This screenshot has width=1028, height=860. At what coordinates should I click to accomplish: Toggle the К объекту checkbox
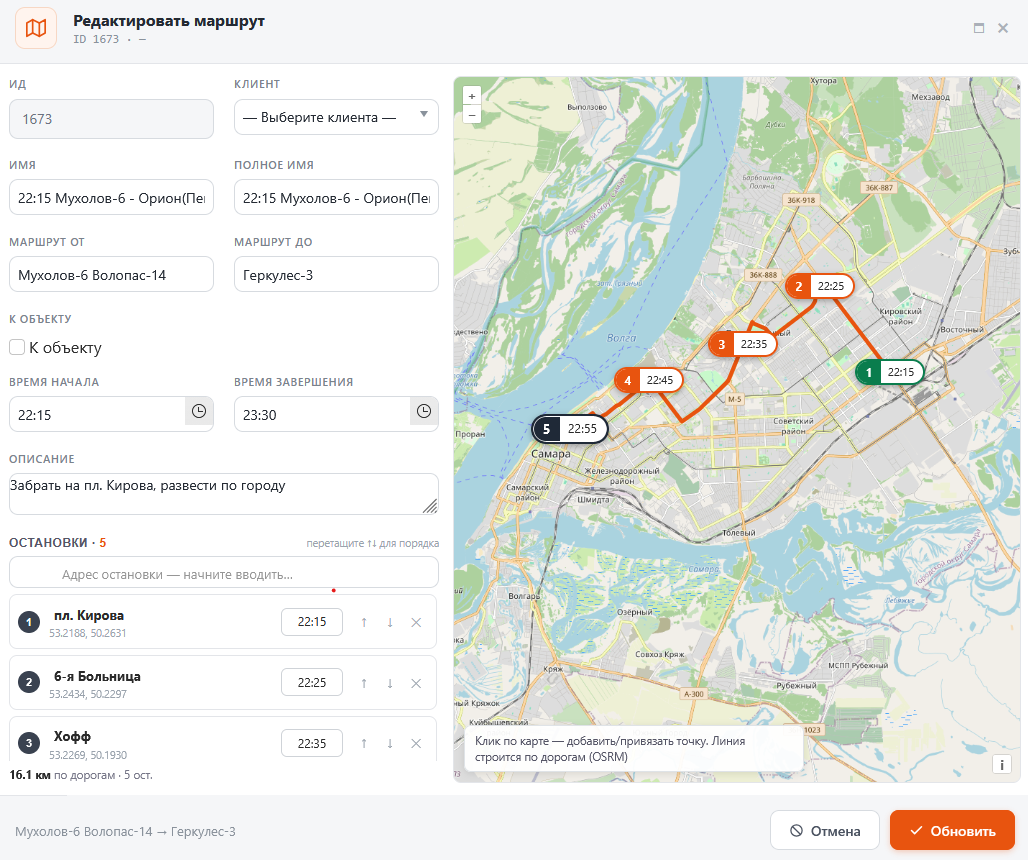[17, 347]
